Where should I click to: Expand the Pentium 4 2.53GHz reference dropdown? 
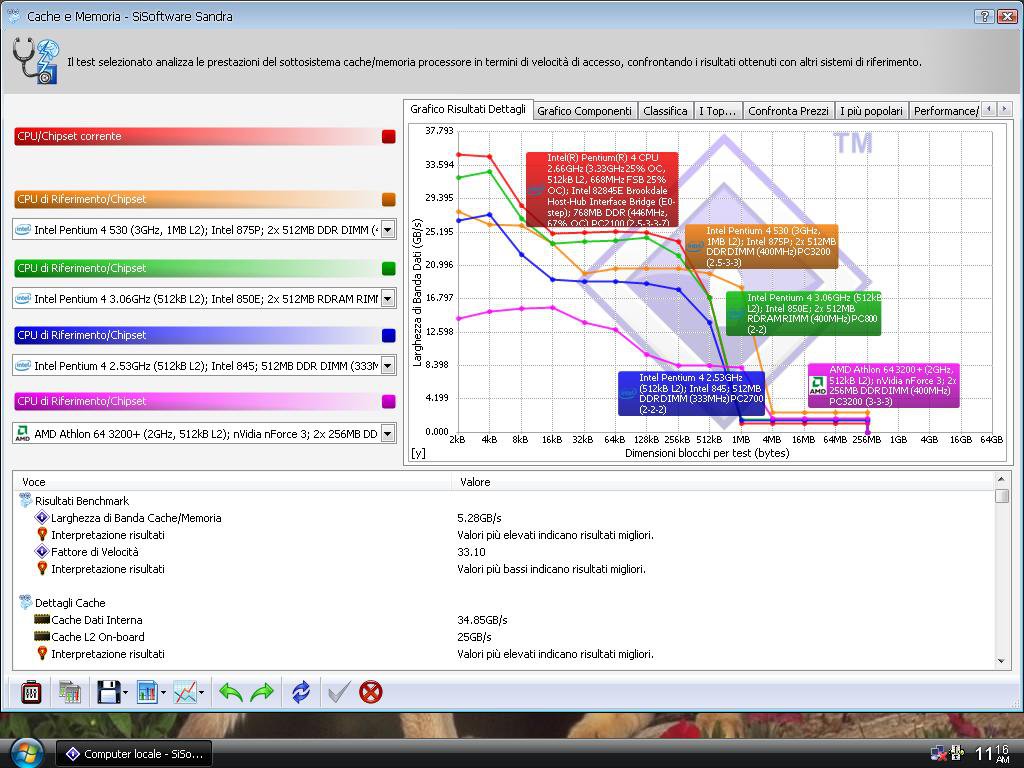click(388, 366)
